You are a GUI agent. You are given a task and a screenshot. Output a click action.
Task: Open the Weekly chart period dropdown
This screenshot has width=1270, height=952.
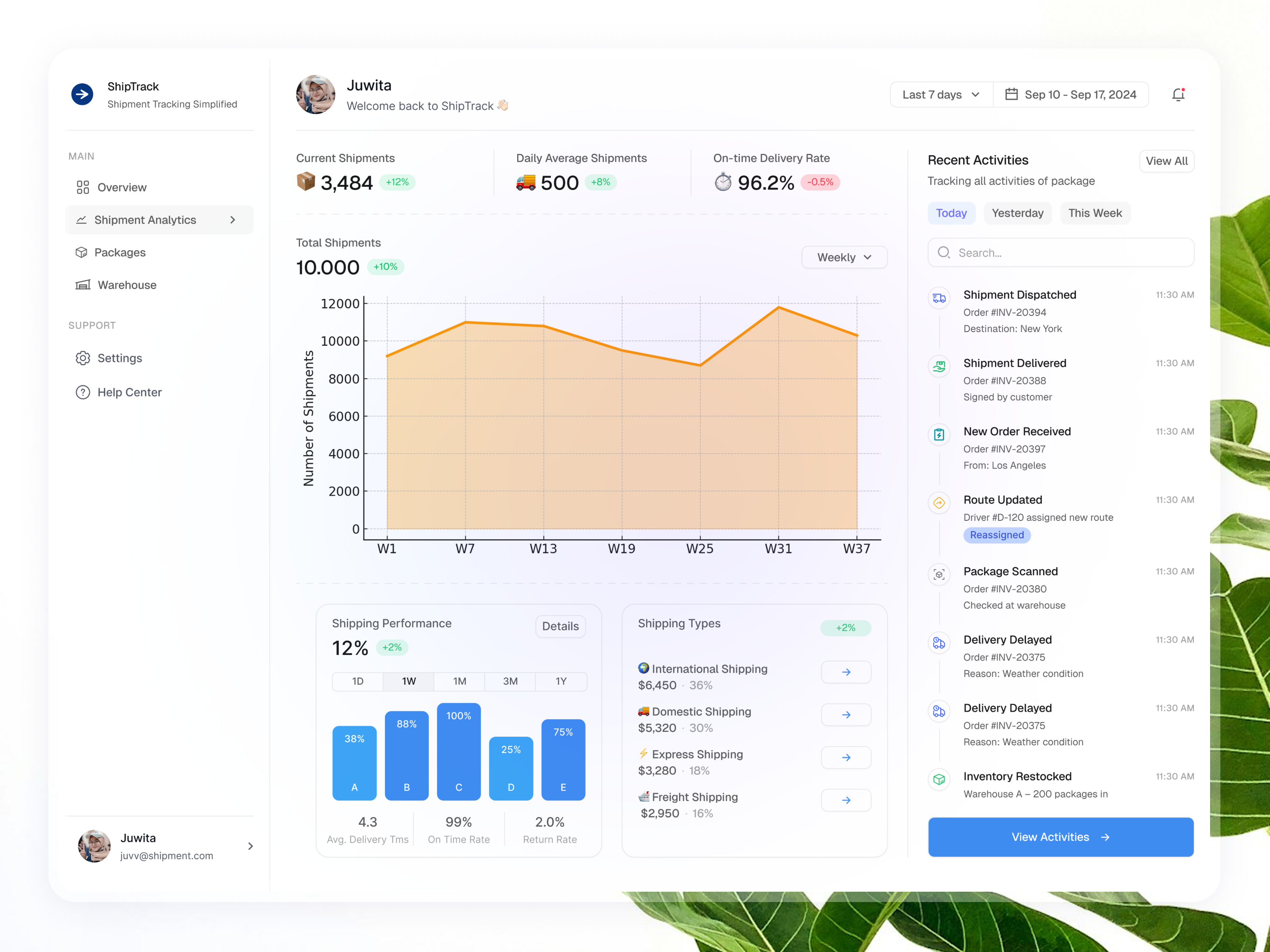pyautogui.click(x=844, y=257)
